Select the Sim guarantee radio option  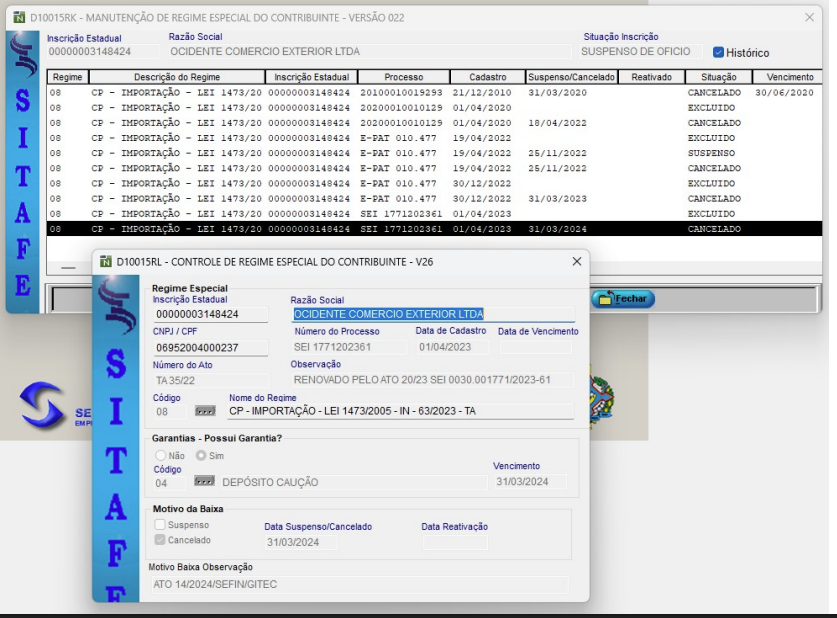tap(201, 455)
